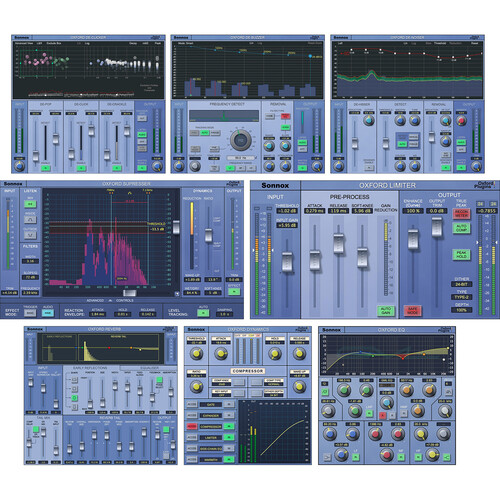Click the Outside band listen icon in Suppresser

click(x=30, y=235)
